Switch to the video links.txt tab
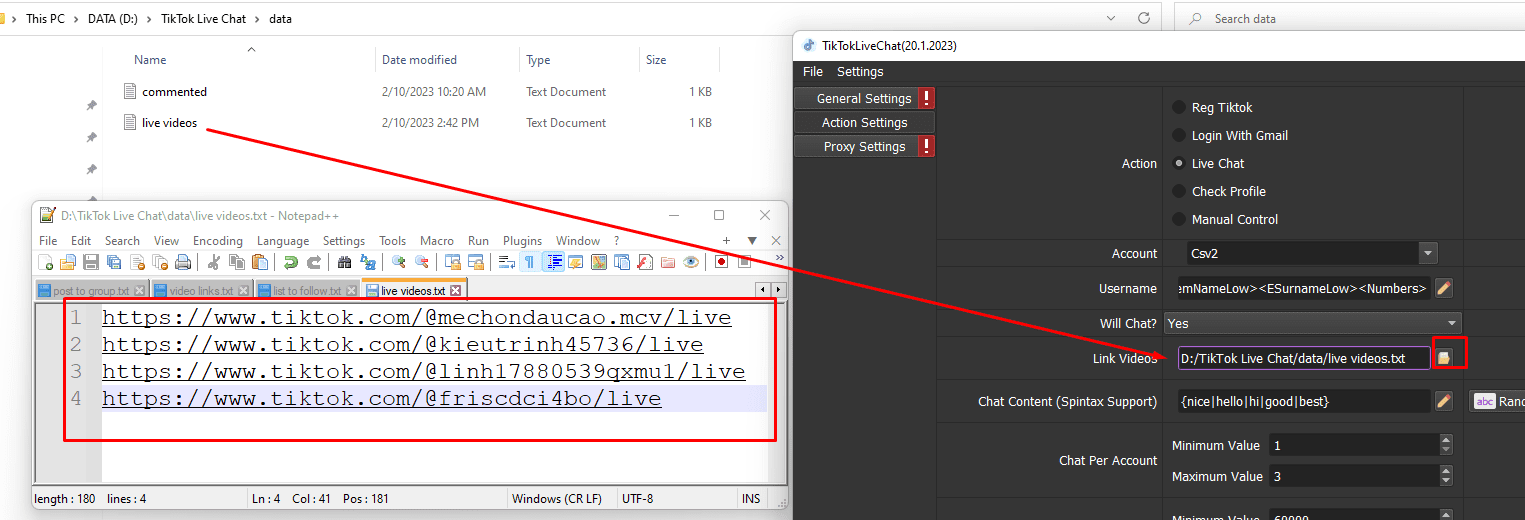The width and height of the screenshot is (1525, 520). [201, 291]
